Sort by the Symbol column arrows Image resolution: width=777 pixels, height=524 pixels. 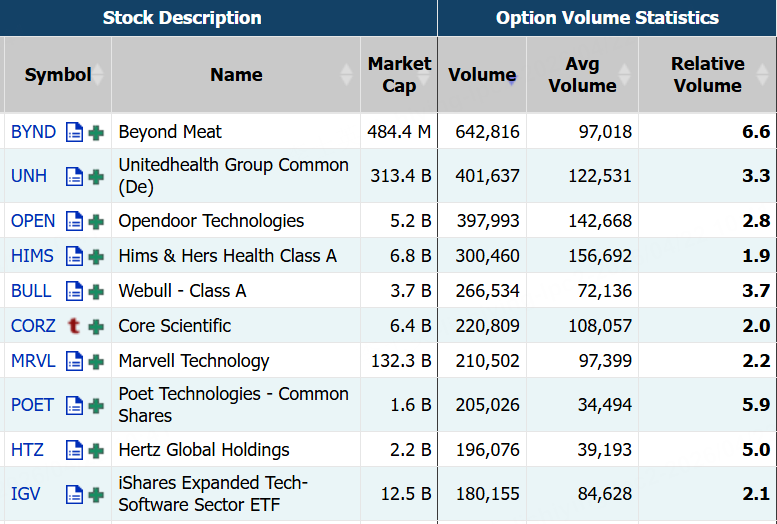(98, 75)
